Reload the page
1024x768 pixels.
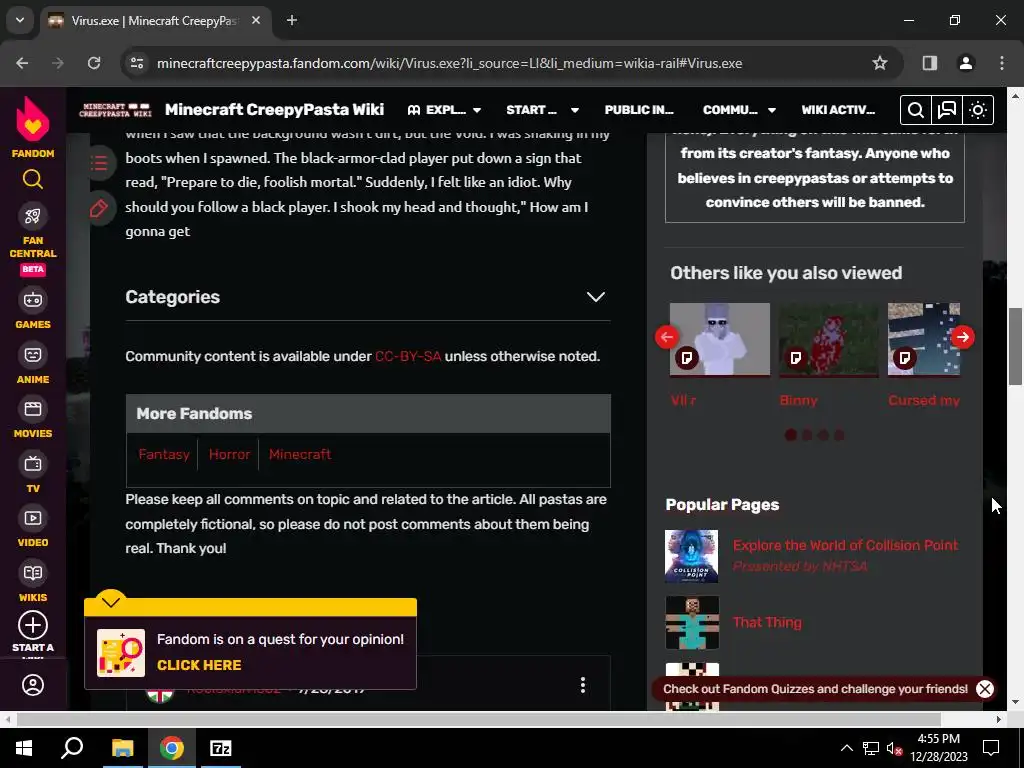94,63
